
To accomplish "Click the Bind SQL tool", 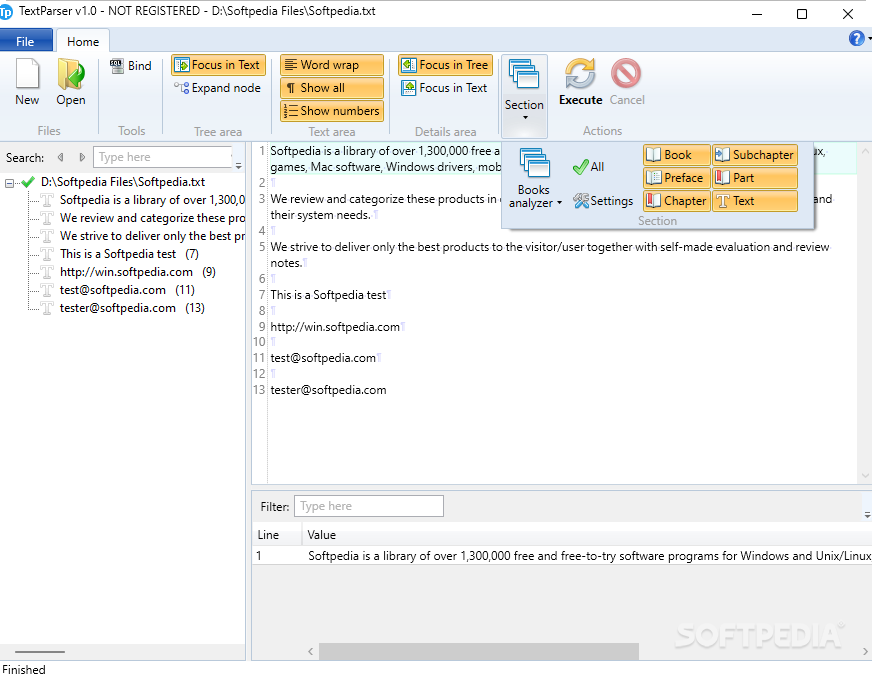I will 131,66.
